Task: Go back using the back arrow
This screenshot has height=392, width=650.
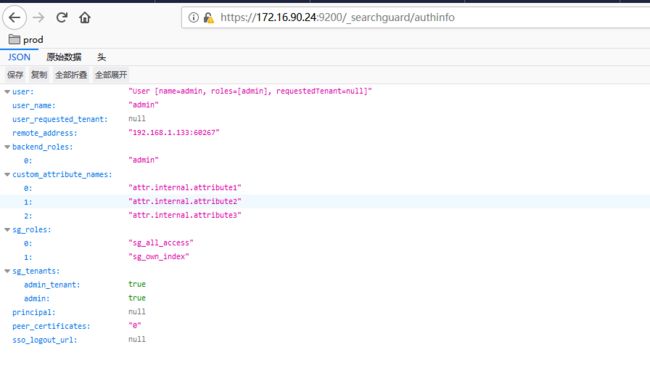Action: pos(15,17)
